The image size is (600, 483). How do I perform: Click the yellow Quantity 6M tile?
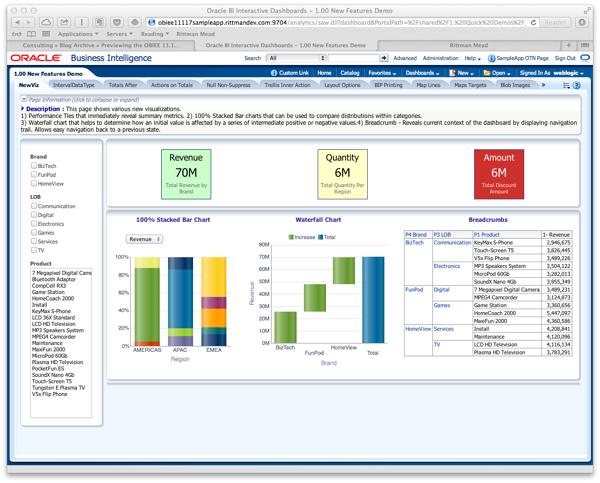[342, 174]
